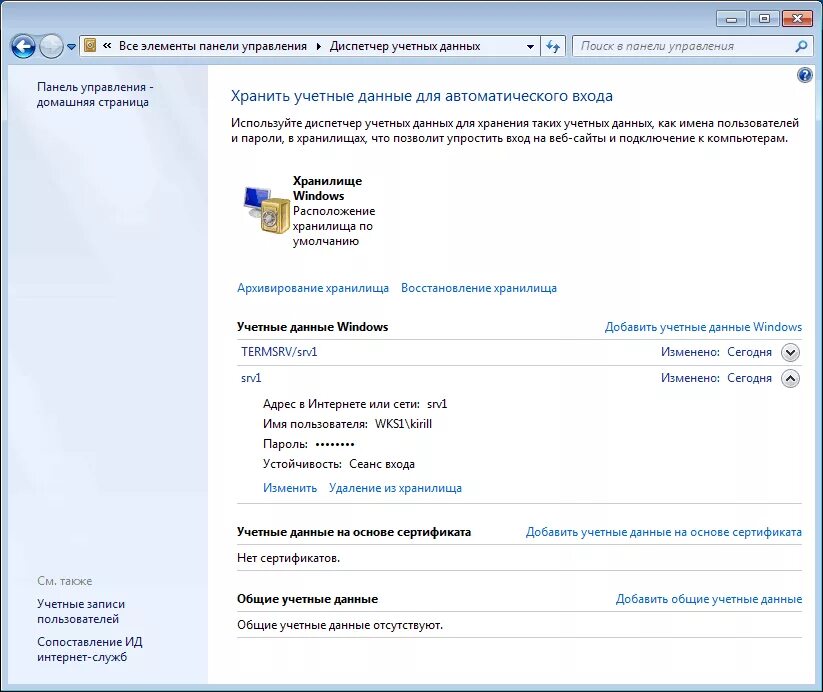Click heading 'Хранить учетные данные для автоматического входа'
823x692 pixels.
point(421,96)
